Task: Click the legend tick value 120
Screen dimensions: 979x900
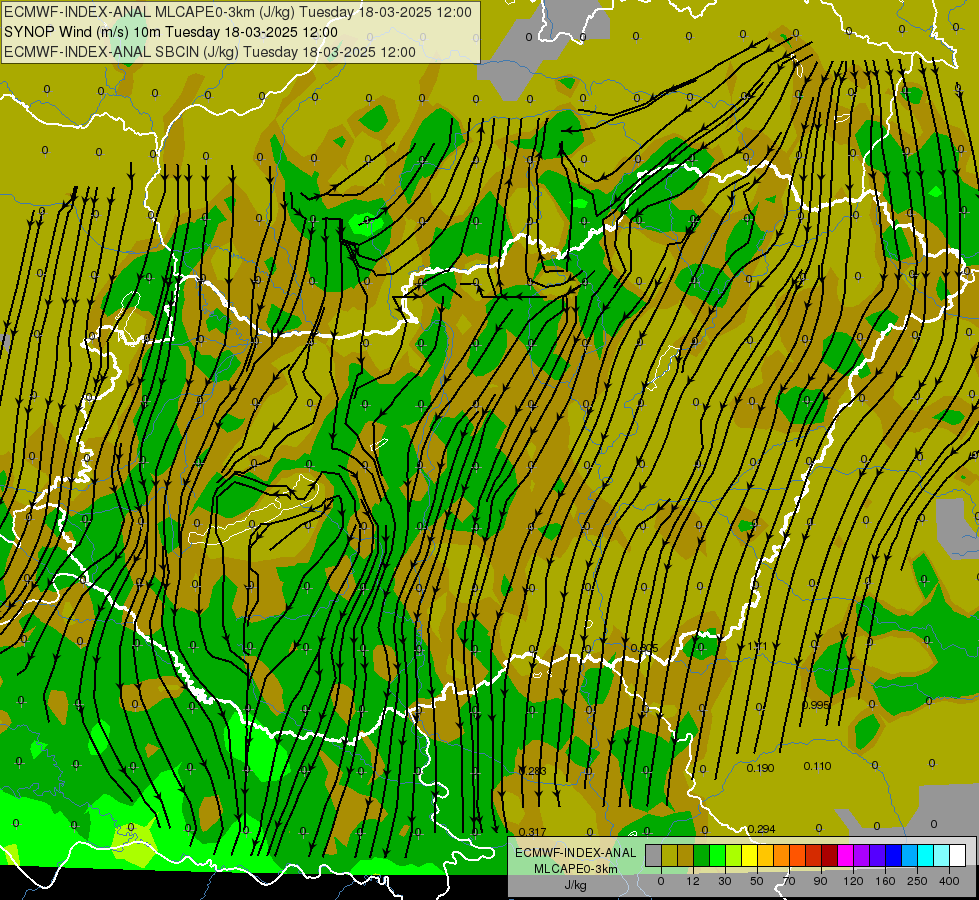Action: tap(853, 881)
